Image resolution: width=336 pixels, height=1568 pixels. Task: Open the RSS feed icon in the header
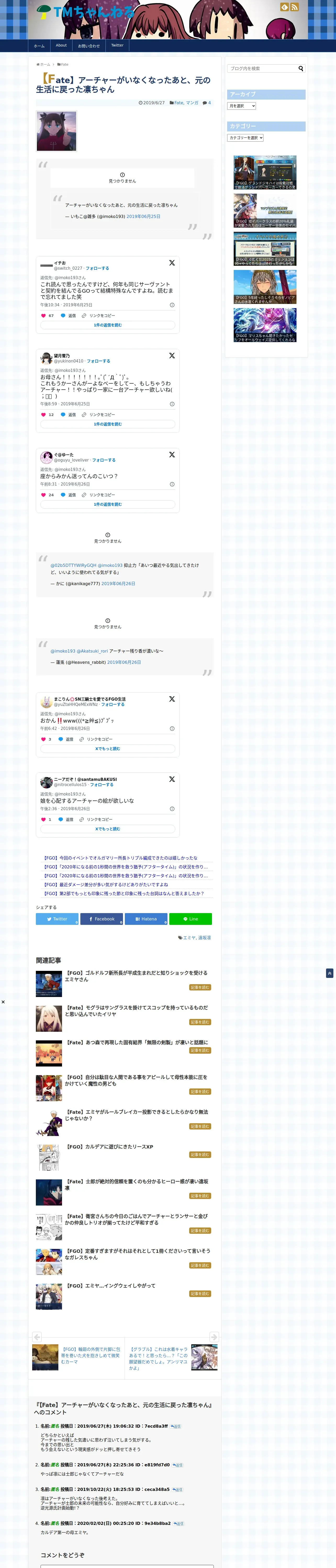295,7
